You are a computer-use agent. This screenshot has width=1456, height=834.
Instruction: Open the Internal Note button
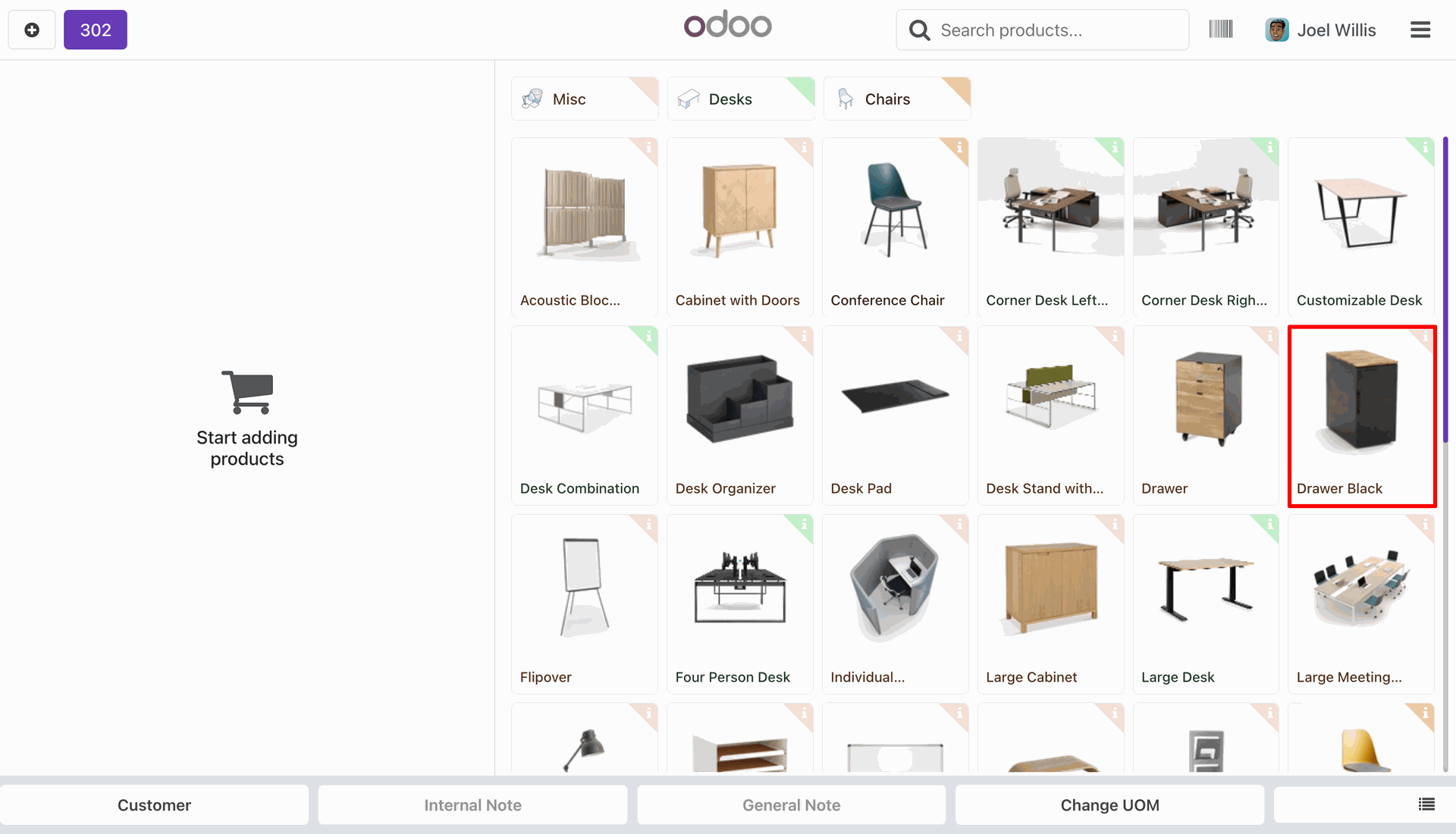[472, 804]
